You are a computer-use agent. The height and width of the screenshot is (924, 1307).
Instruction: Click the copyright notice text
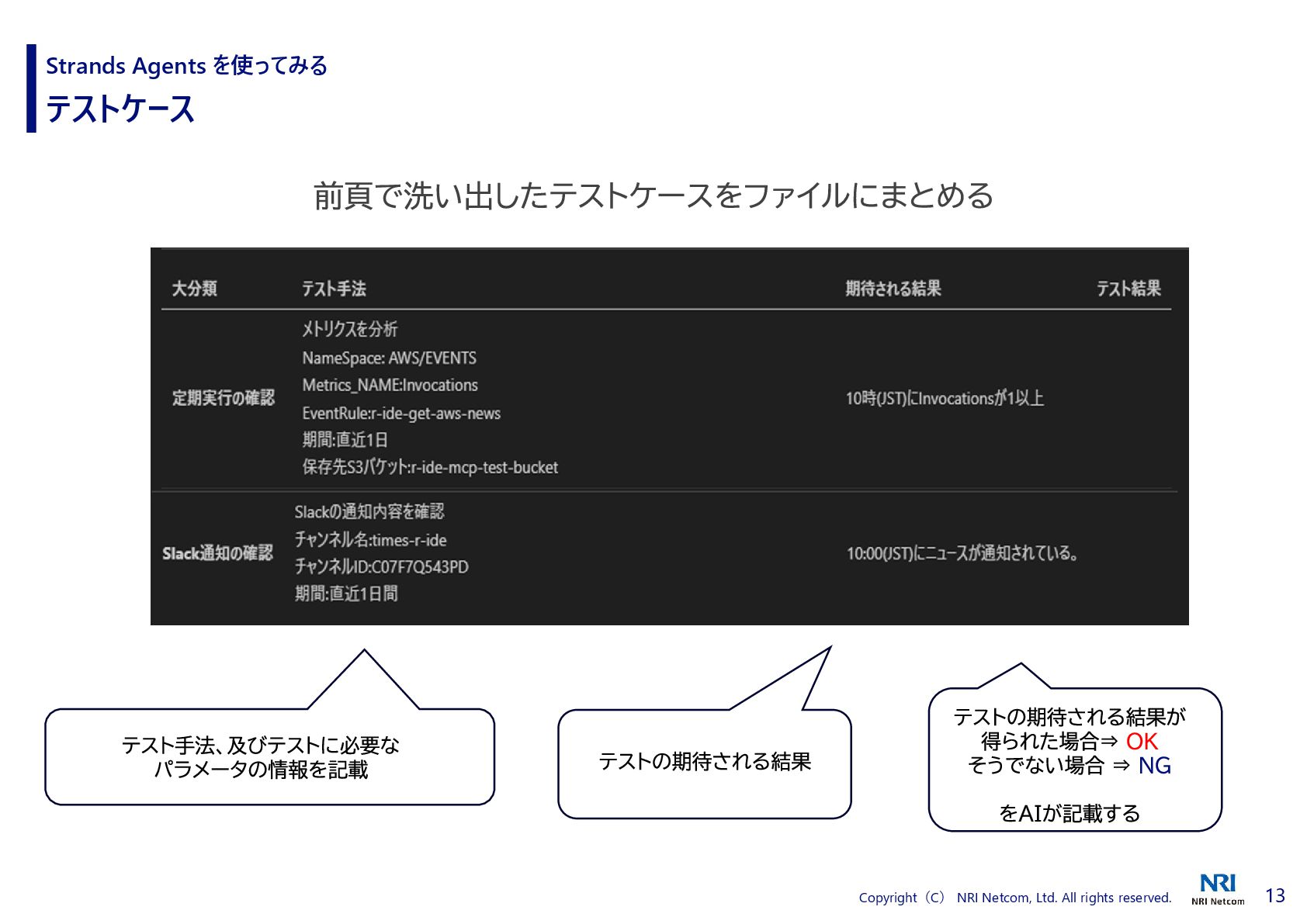1014,898
